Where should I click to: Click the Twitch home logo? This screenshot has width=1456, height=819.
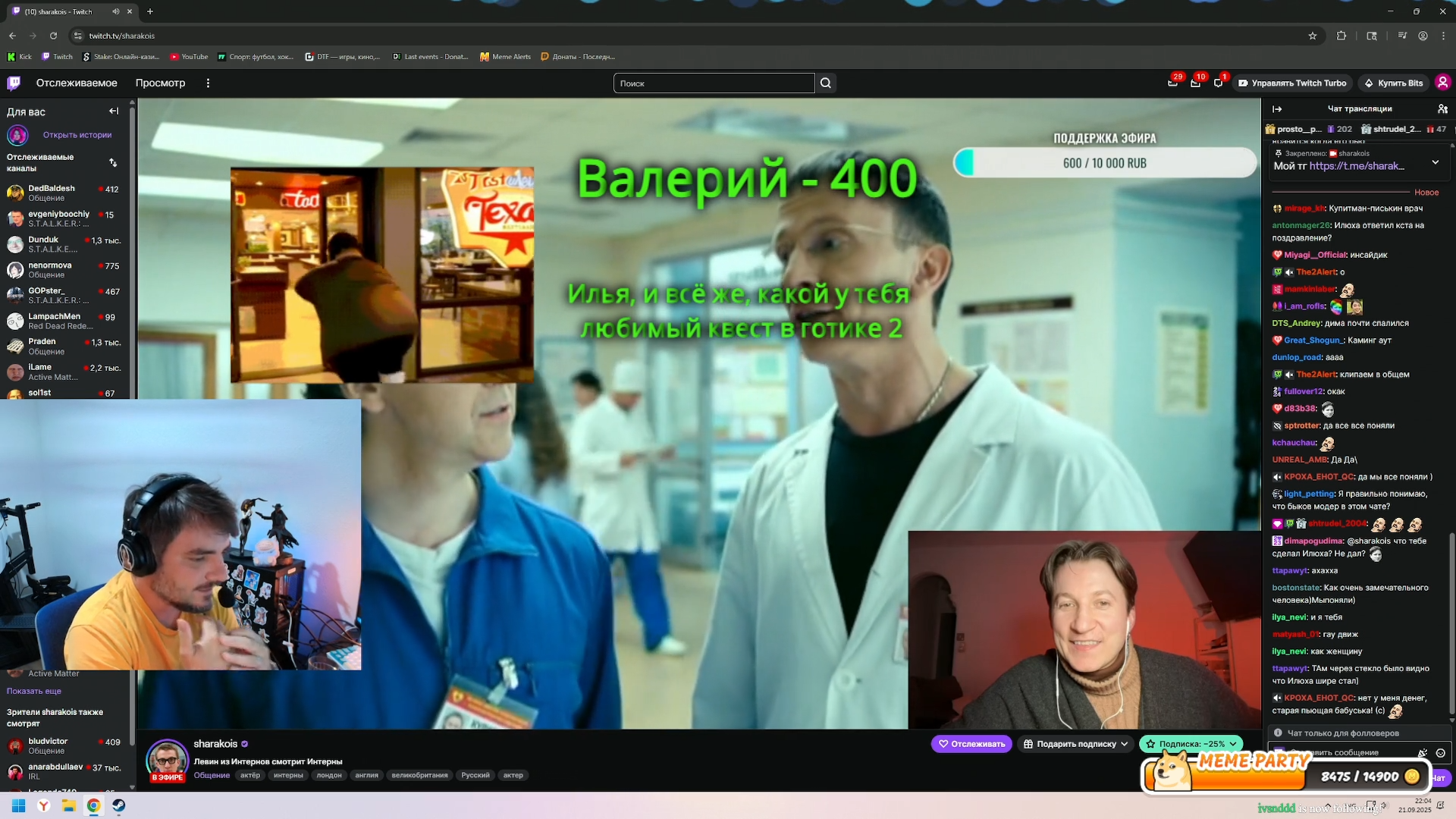tap(14, 83)
